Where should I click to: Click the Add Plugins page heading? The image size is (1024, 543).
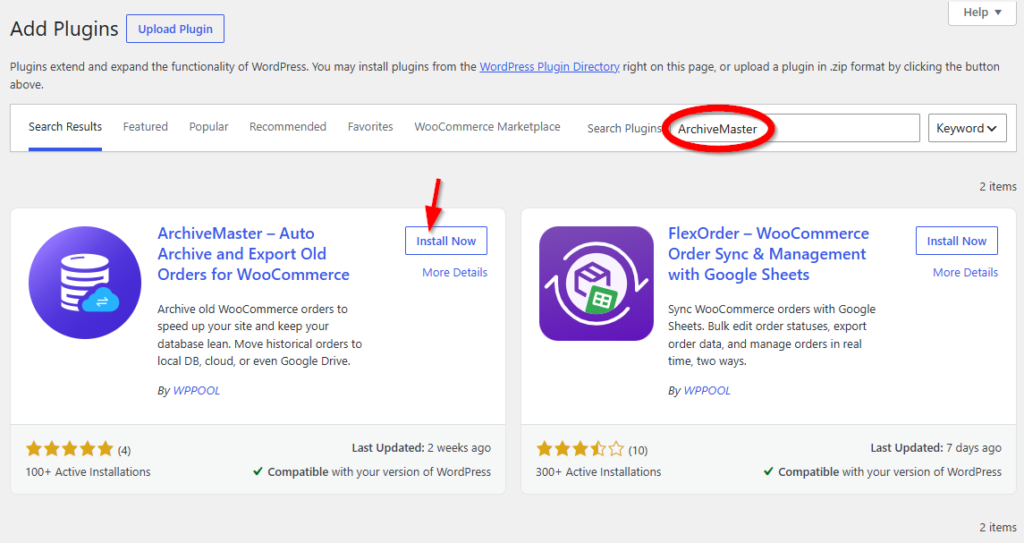click(64, 29)
